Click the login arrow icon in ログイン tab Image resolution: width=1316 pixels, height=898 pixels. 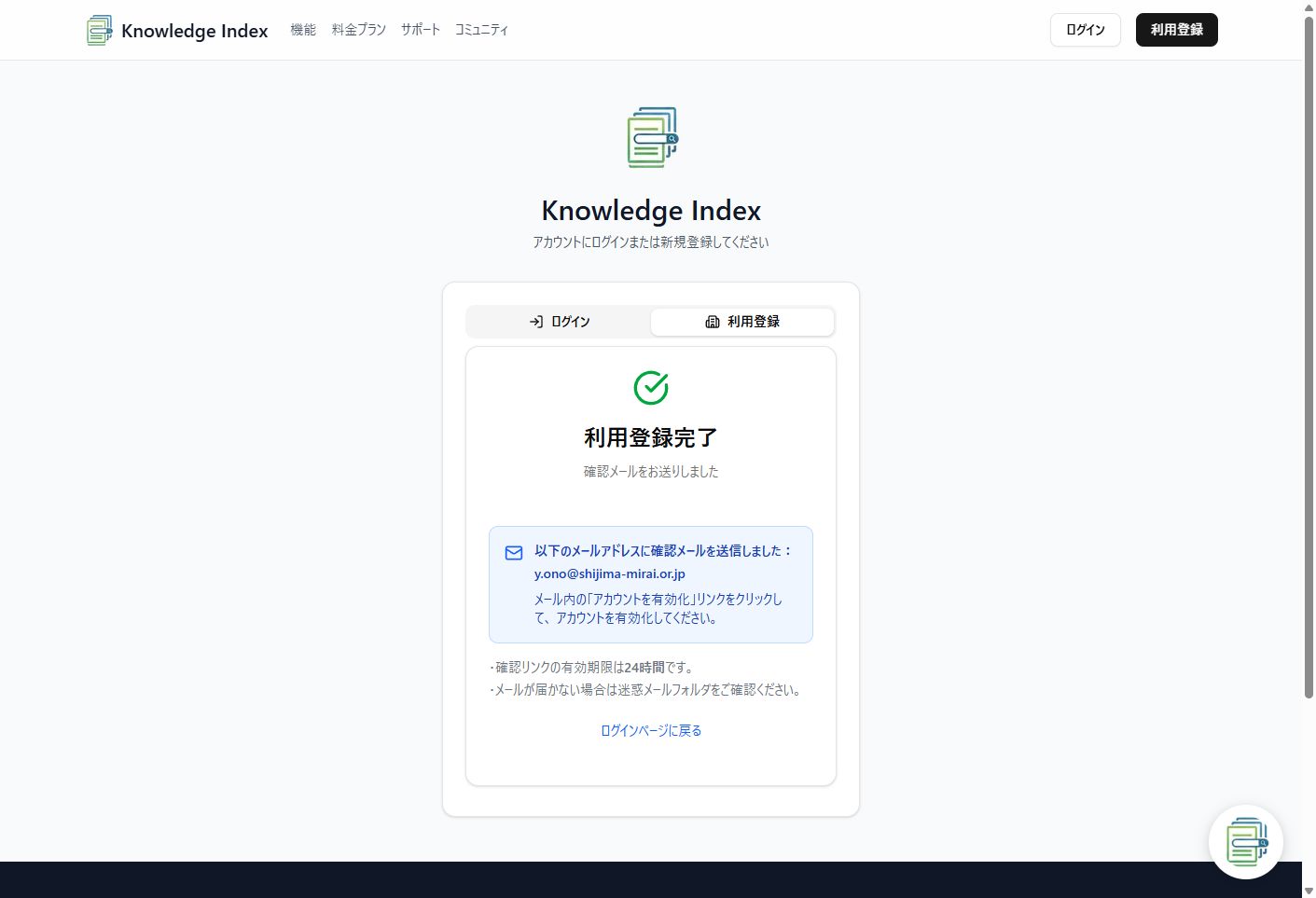coord(536,322)
